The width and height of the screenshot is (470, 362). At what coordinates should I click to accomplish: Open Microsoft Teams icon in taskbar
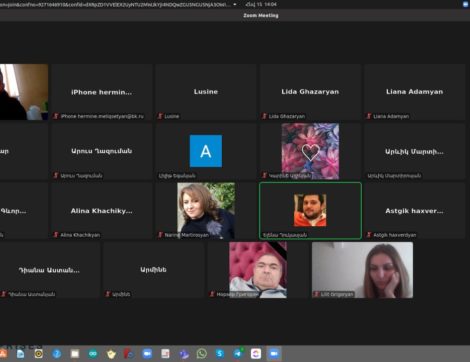pos(183,353)
